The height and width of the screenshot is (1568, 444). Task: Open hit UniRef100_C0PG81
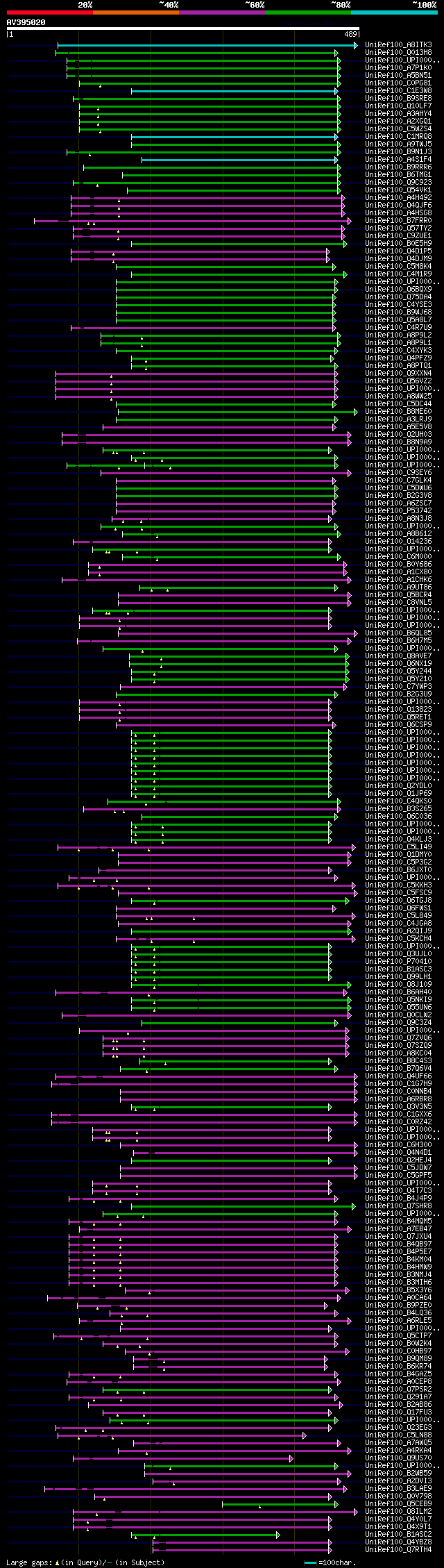pos(398,83)
